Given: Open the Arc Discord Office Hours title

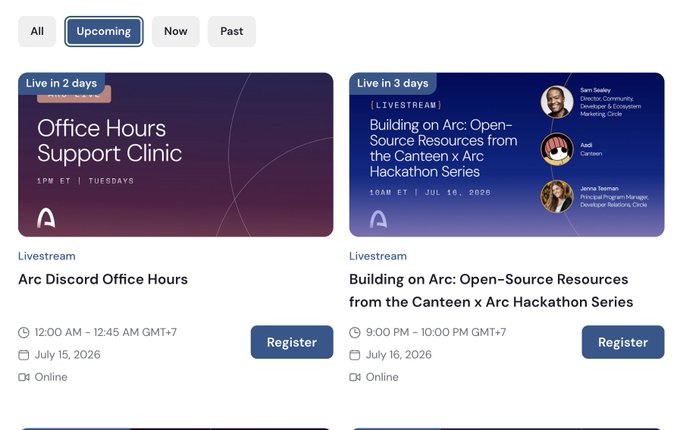Looking at the screenshot, I should click(x=103, y=279).
